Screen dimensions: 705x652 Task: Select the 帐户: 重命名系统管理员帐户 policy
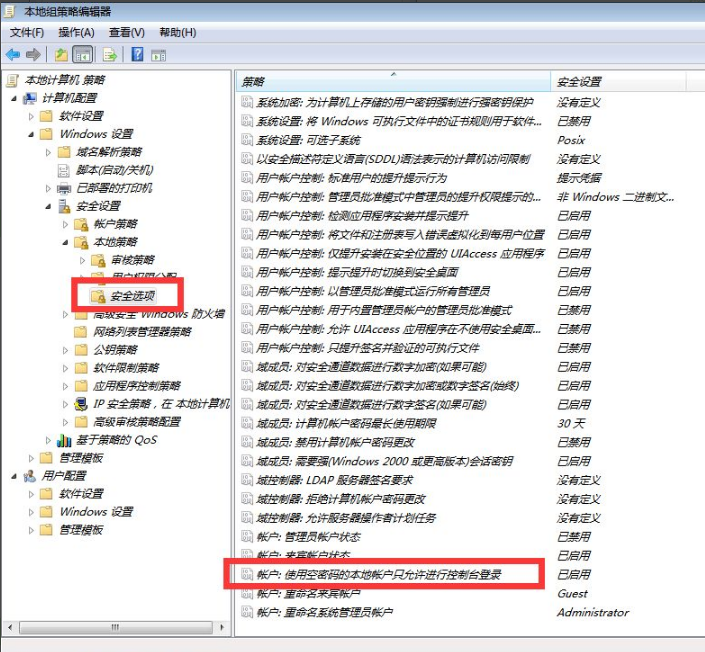324,612
